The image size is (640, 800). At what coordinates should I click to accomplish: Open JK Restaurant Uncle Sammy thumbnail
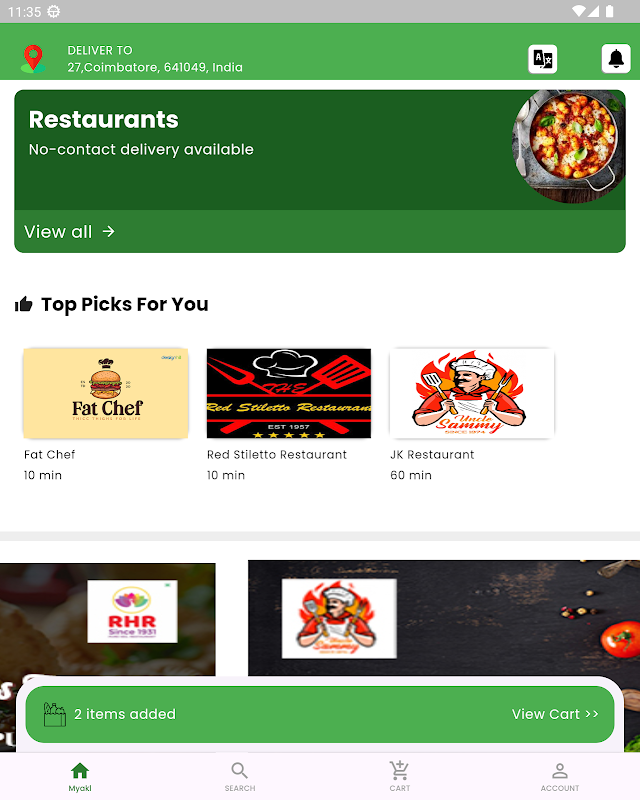(x=472, y=393)
